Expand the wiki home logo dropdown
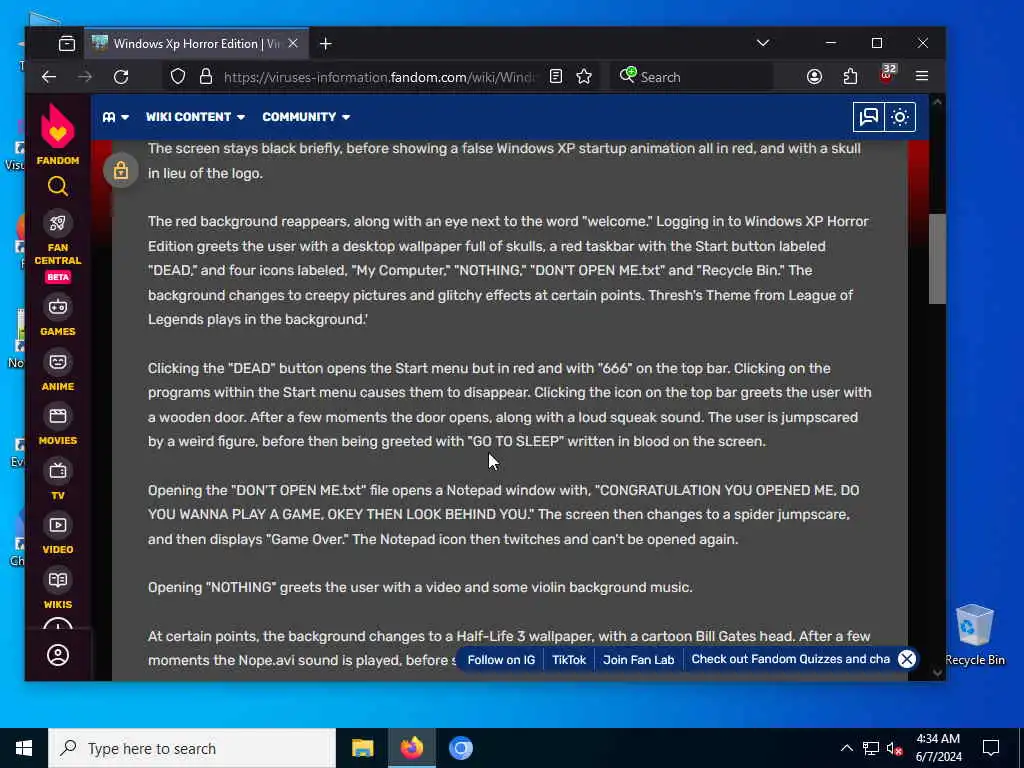 click(x=116, y=117)
